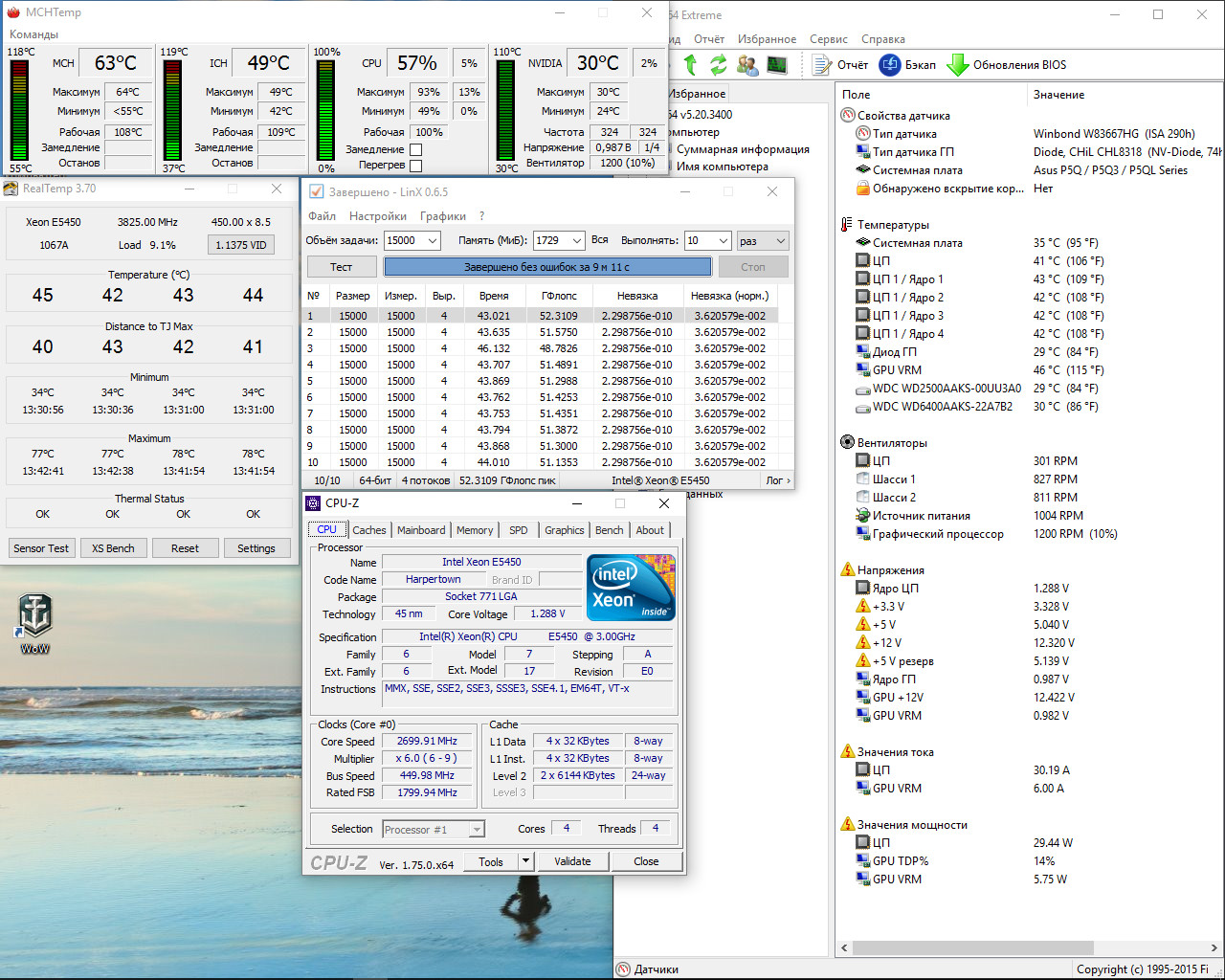
Task: Click the LinX completed progress bar
Action: click(547, 267)
